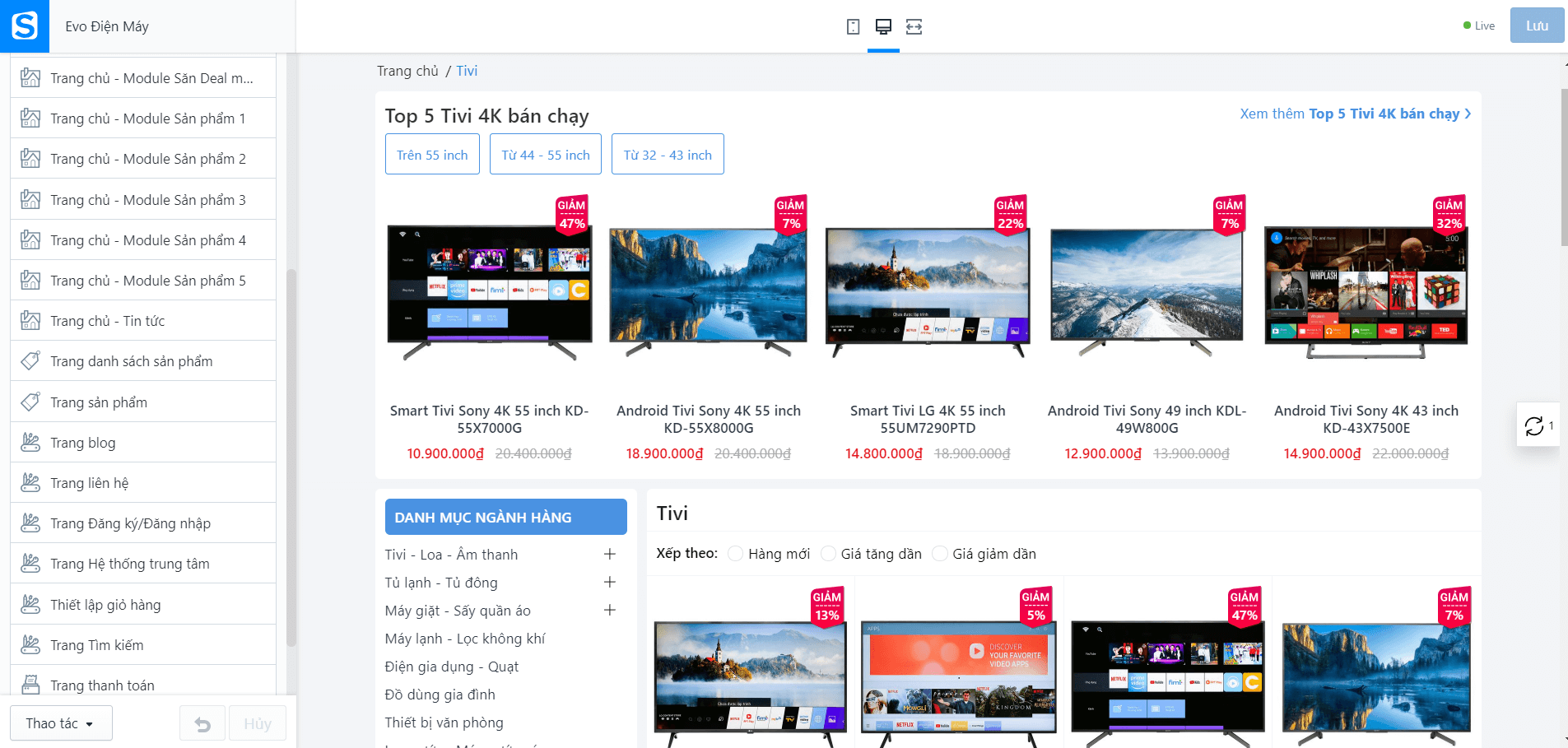Viewport: 1568px width, 748px height.
Task: Click the undo arrow button
Action: (x=202, y=724)
